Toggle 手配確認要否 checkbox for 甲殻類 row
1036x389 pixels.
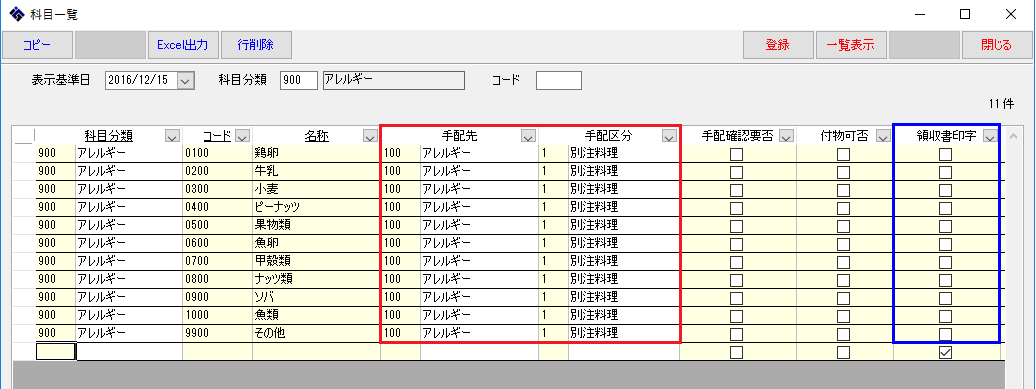[x=735, y=262]
